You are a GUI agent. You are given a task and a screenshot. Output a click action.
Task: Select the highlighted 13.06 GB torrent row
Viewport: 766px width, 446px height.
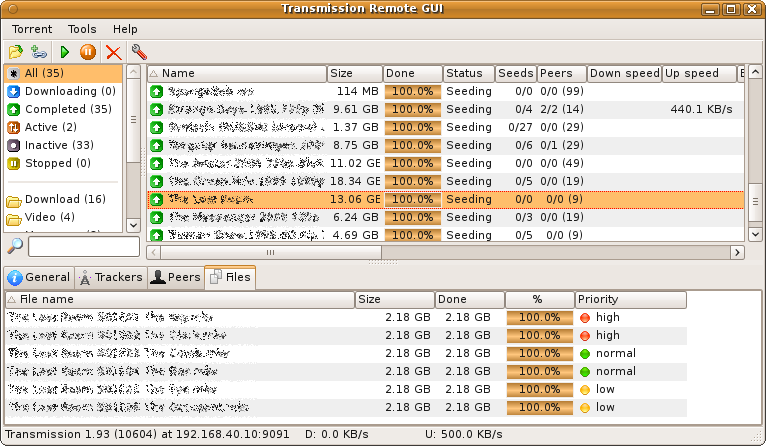(x=446, y=199)
